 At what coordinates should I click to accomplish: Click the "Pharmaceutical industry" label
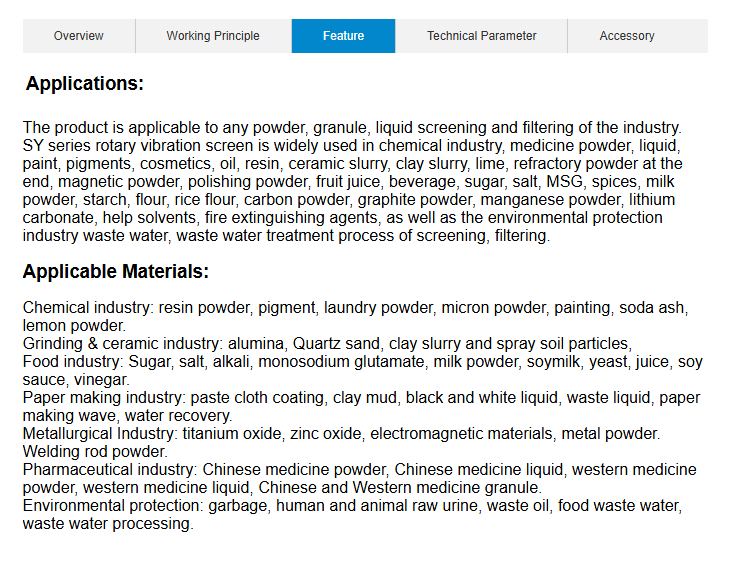[109, 470]
